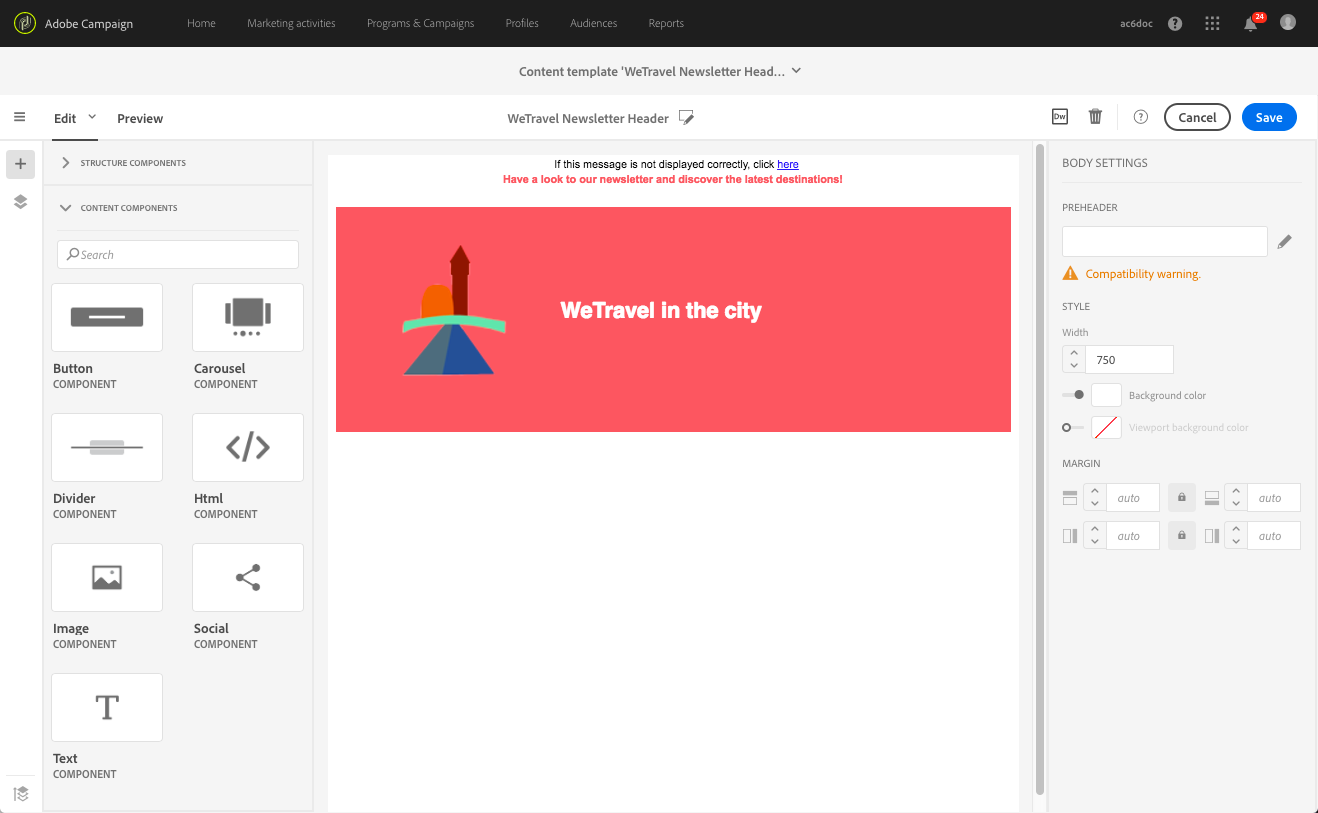Open the content template title dropdown
Image resolution: width=1318 pixels, height=813 pixels.
tap(797, 71)
